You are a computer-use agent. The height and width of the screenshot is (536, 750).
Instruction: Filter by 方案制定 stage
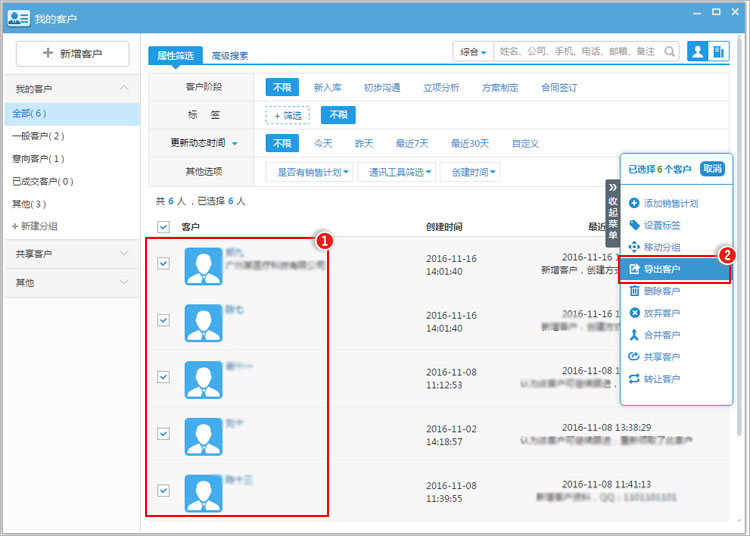(500, 88)
